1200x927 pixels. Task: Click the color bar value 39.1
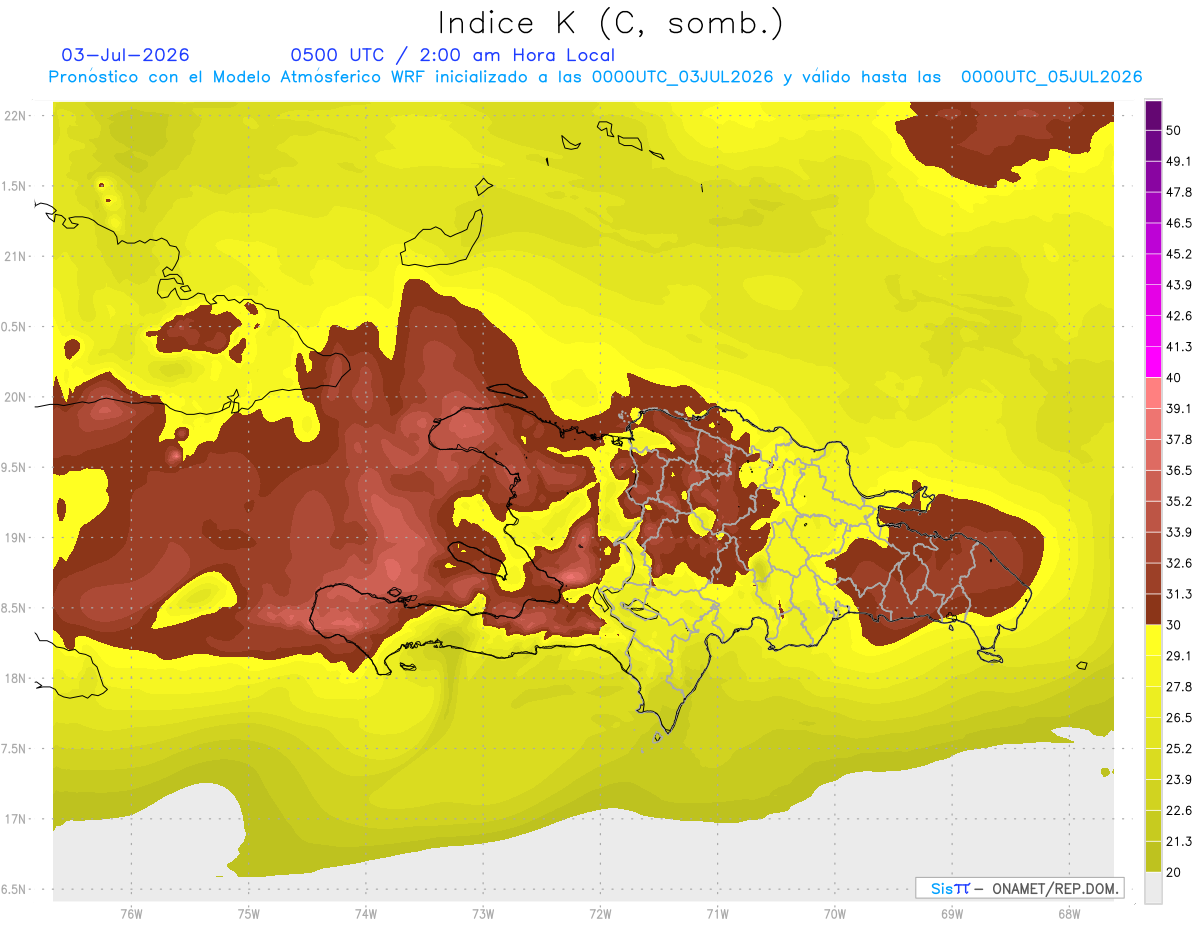click(1179, 408)
